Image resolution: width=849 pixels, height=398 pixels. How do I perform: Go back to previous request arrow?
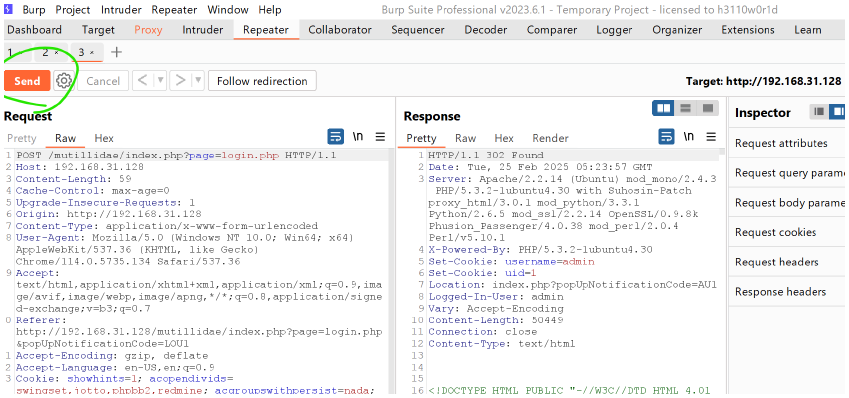[x=142, y=81]
